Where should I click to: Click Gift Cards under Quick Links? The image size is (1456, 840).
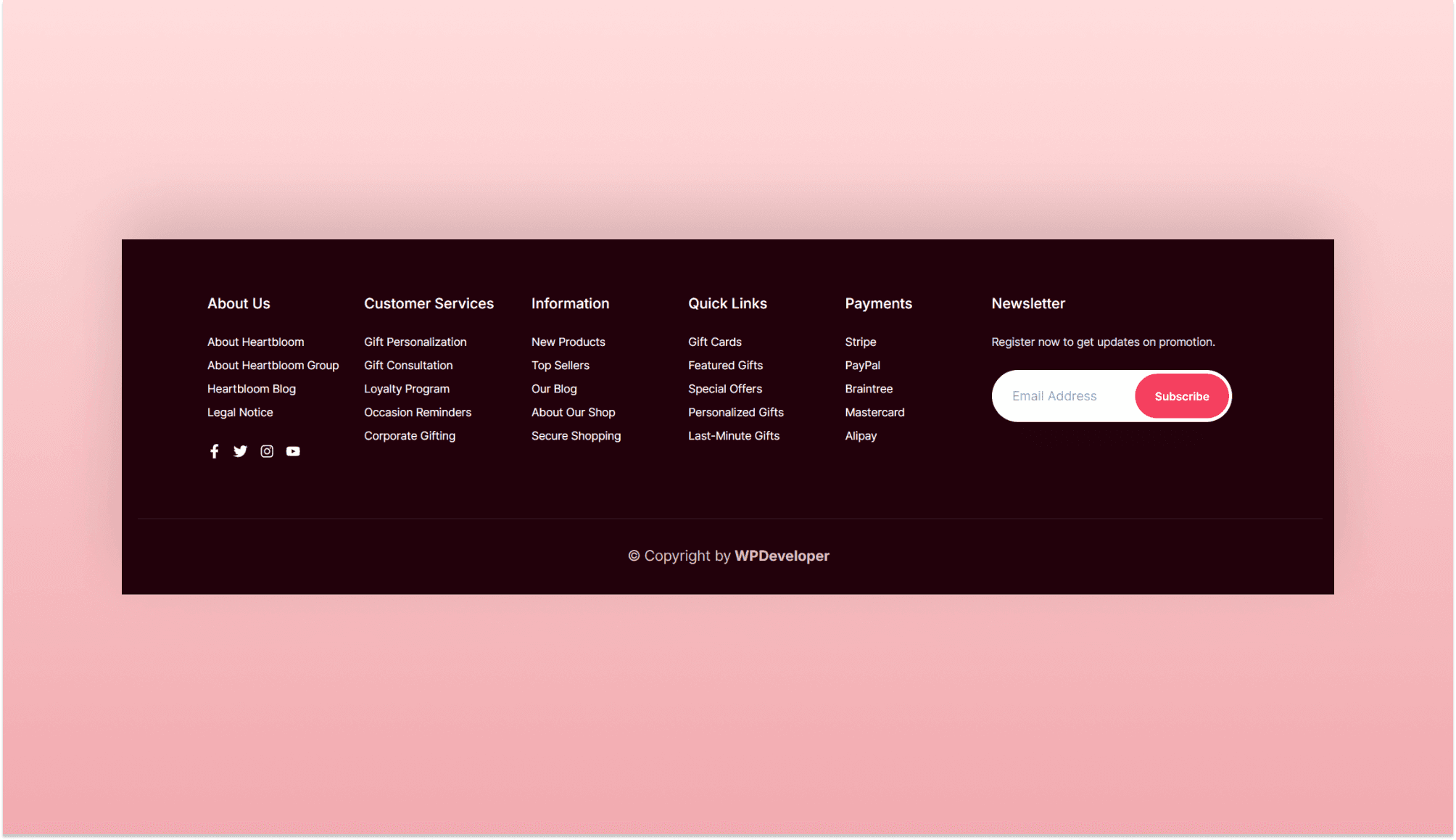[x=714, y=341]
